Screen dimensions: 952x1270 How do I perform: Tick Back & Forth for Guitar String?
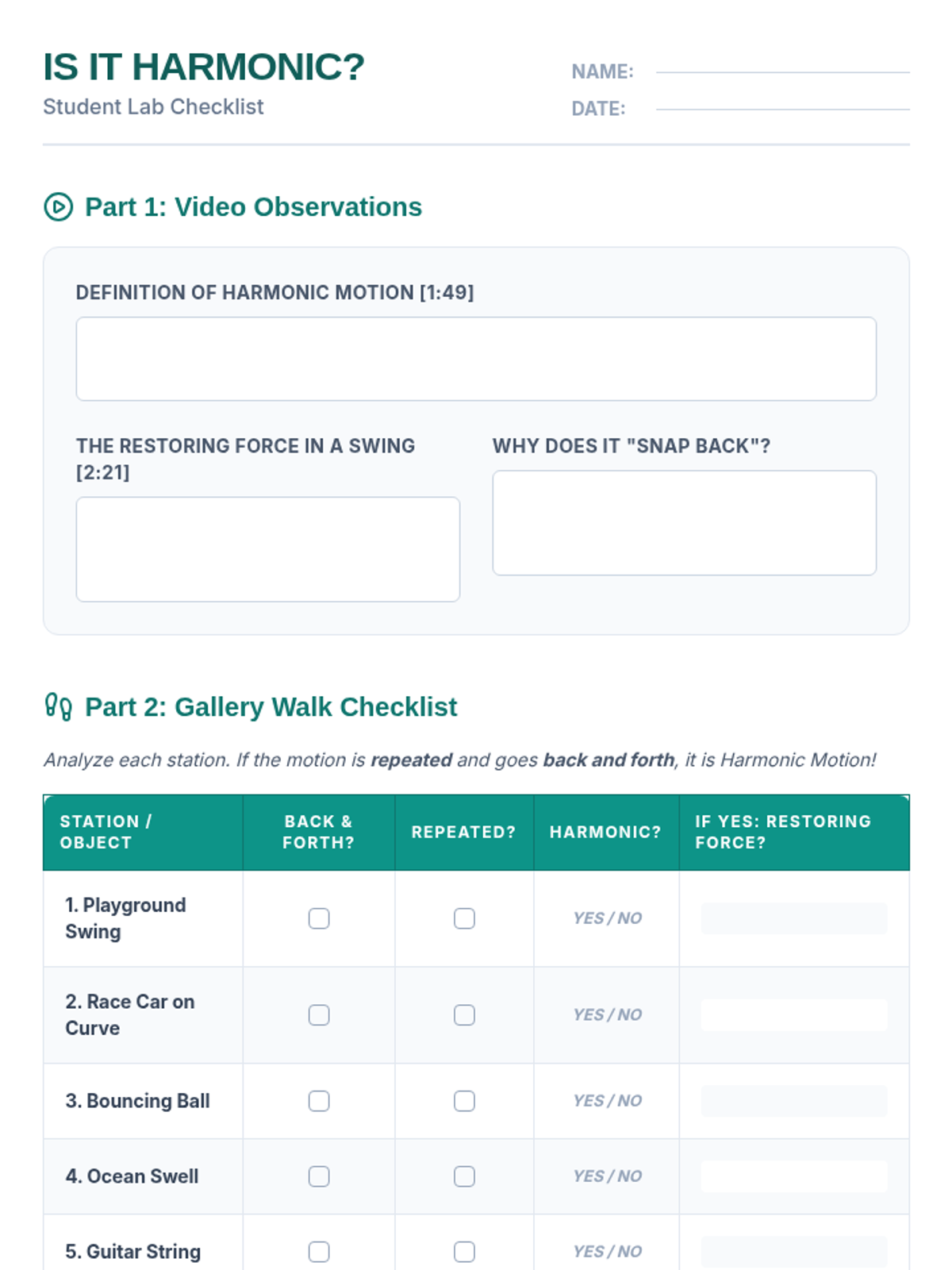(x=319, y=1252)
